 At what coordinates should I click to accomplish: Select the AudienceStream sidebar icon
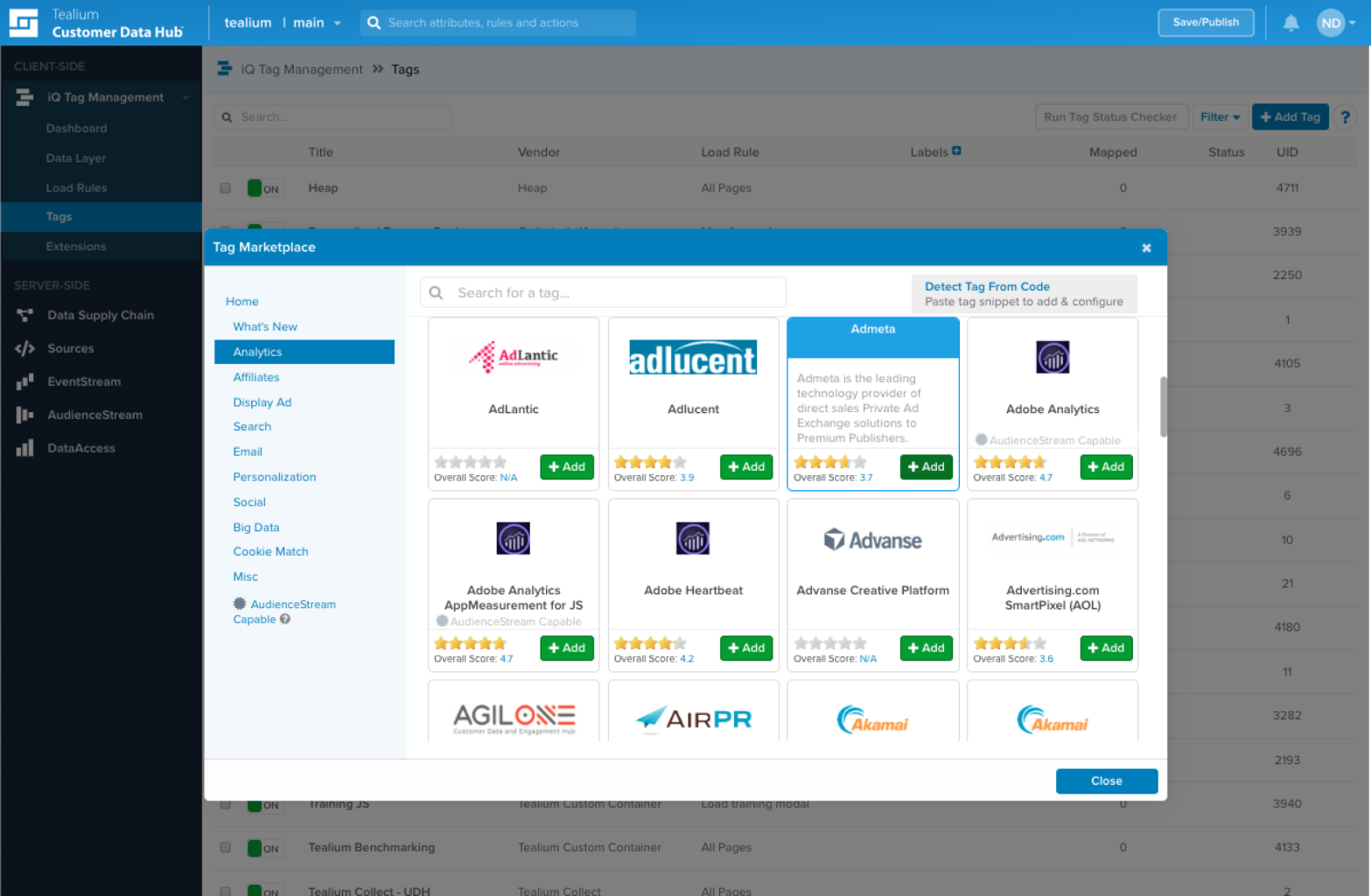(x=24, y=415)
